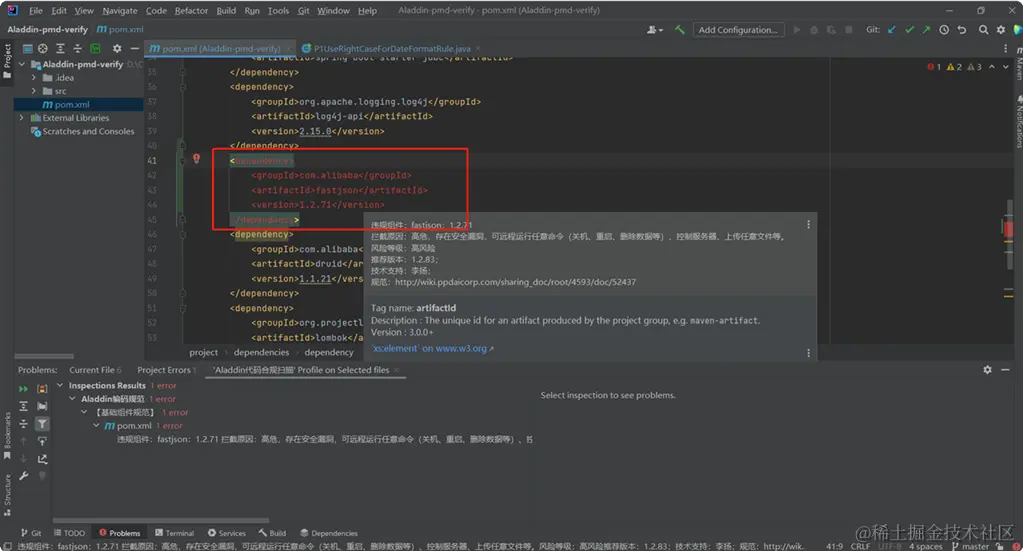1023x551 pixels.
Task: Click Collapse All in inspection results toolbar
Action: click(23, 424)
